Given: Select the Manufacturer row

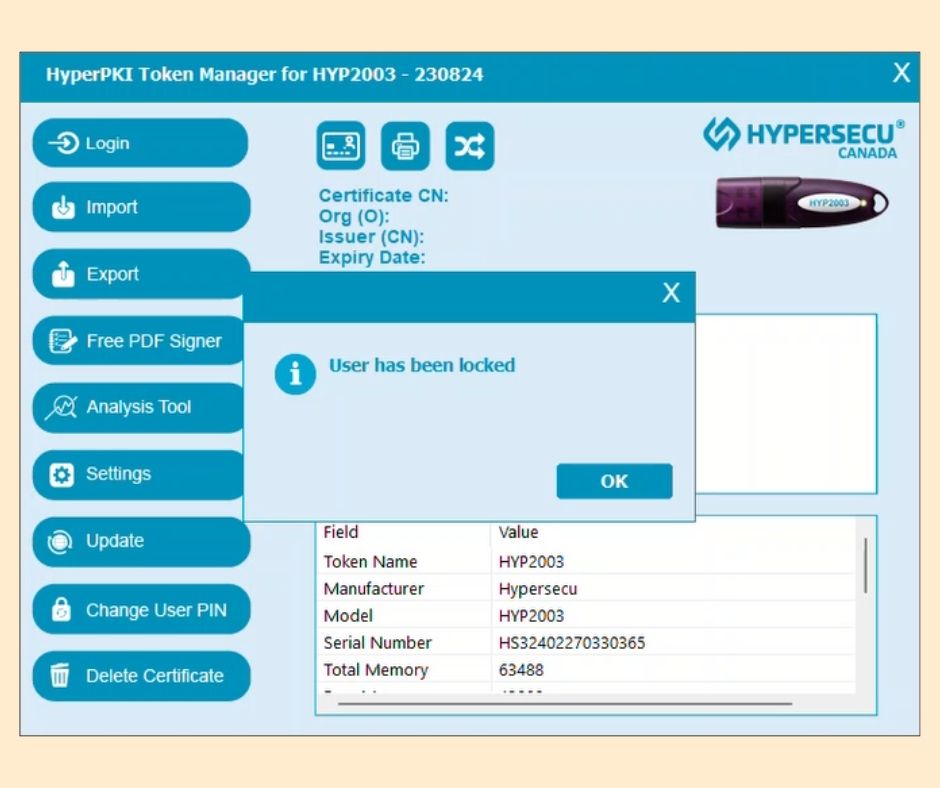Looking at the screenshot, I should pyautogui.click(x=586, y=588).
